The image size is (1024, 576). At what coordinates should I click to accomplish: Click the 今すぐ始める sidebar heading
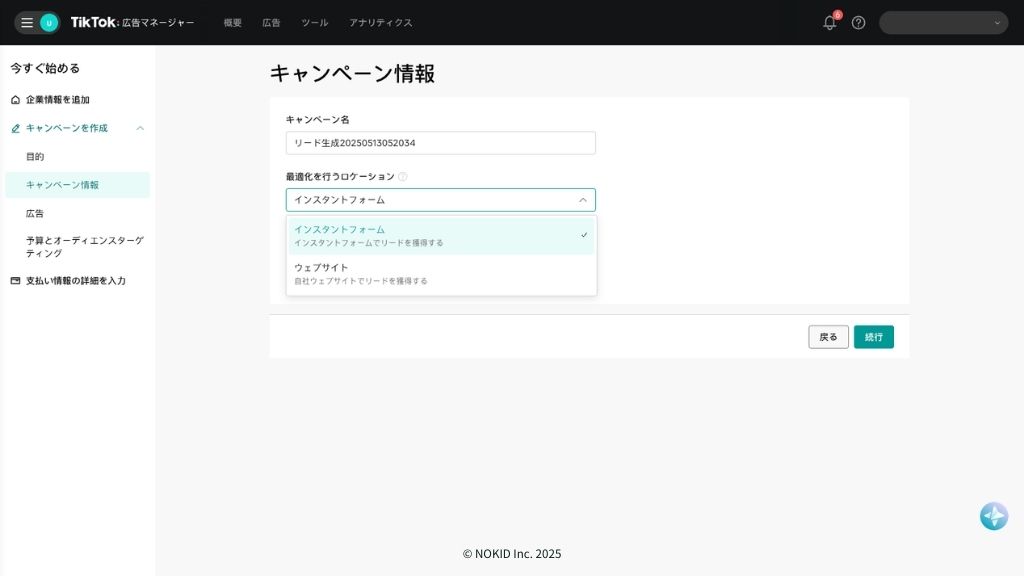(45, 68)
